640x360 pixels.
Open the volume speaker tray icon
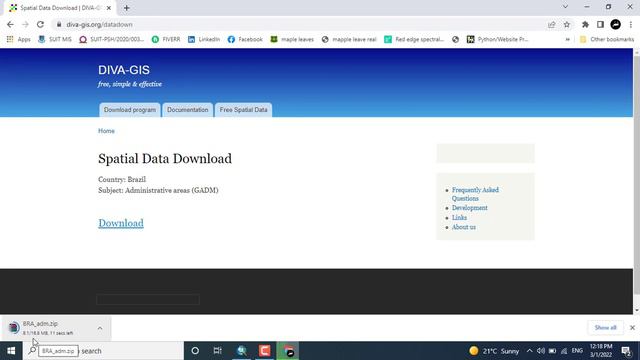pyautogui.click(x=541, y=351)
